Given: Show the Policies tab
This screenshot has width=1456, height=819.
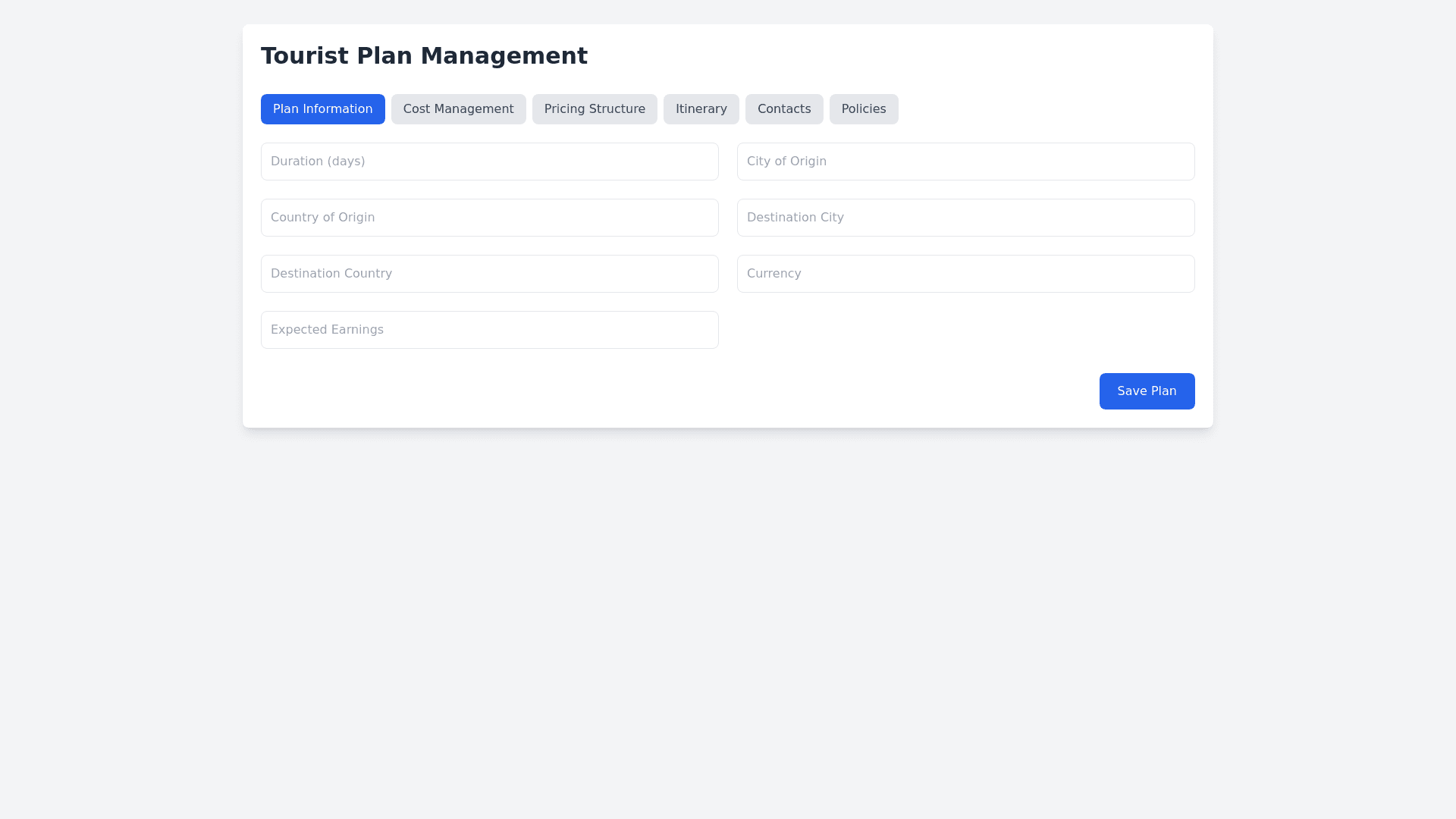Looking at the screenshot, I should click(x=863, y=109).
